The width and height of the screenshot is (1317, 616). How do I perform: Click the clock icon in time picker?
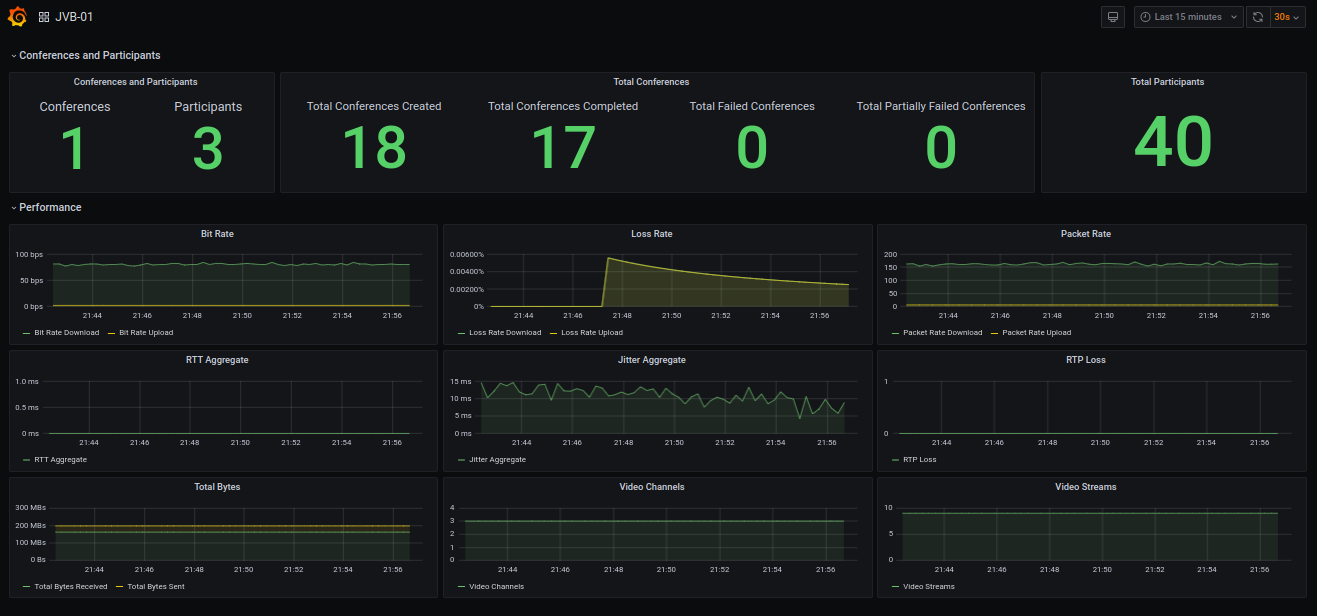(x=1145, y=17)
